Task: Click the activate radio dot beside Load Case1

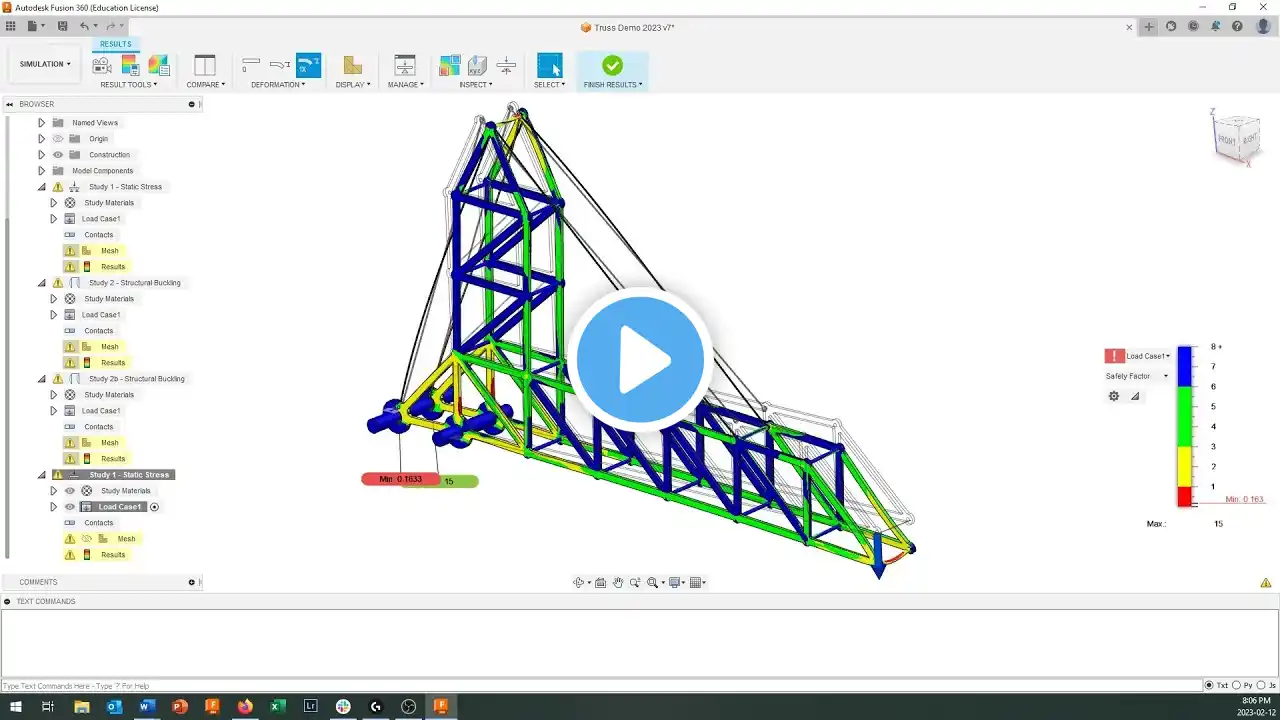Action: pyautogui.click(x=154, y=507)
